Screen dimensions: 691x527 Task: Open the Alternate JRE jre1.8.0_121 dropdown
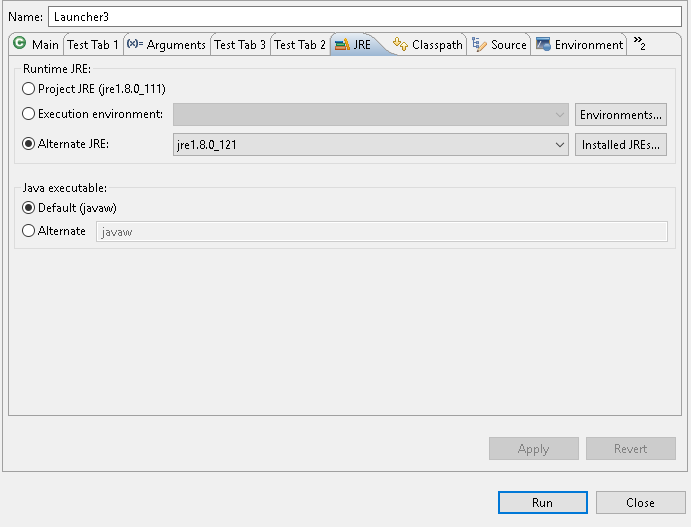click(x=370, y=145)
